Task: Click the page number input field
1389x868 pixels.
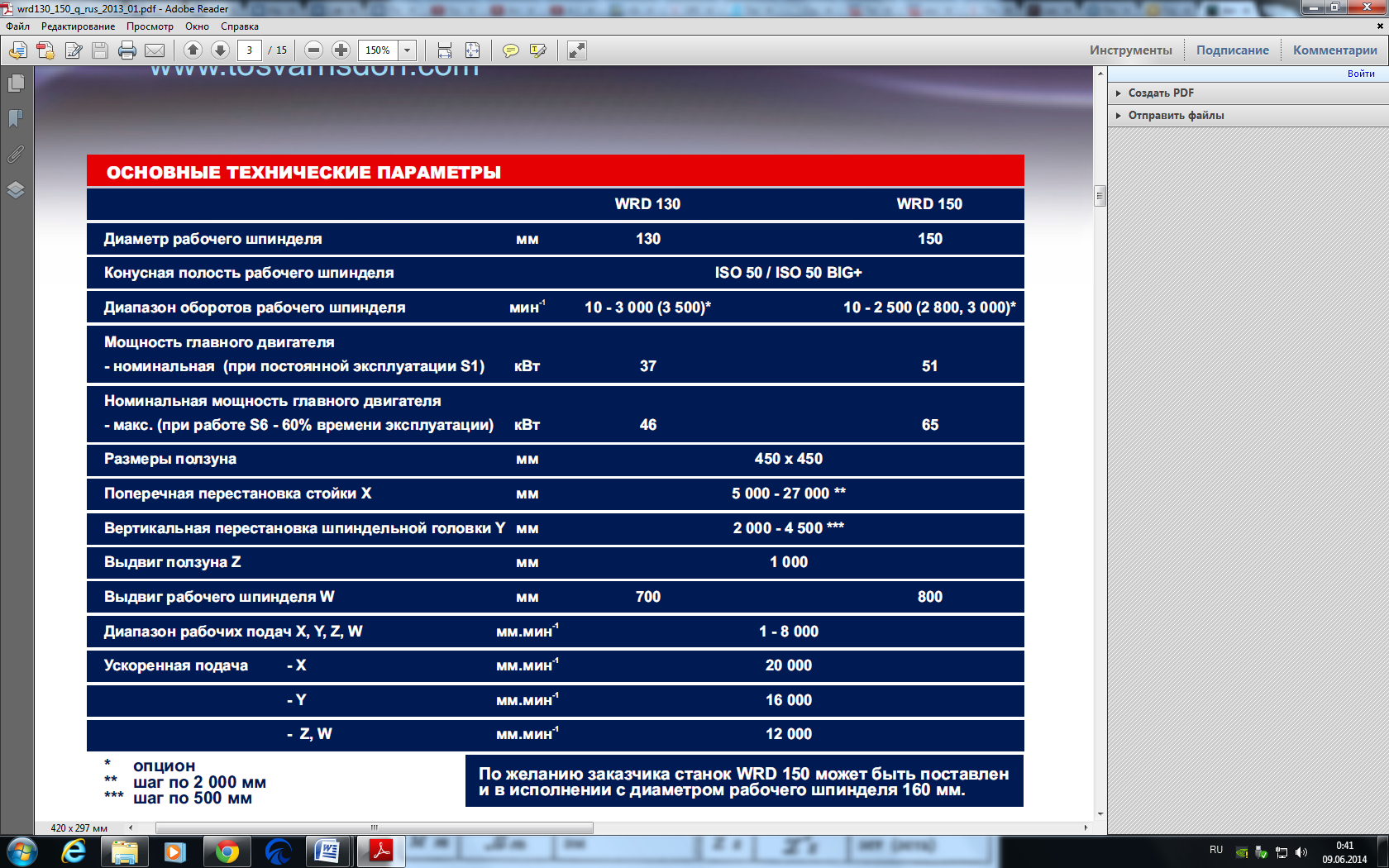Action: (x=250, y=50)
